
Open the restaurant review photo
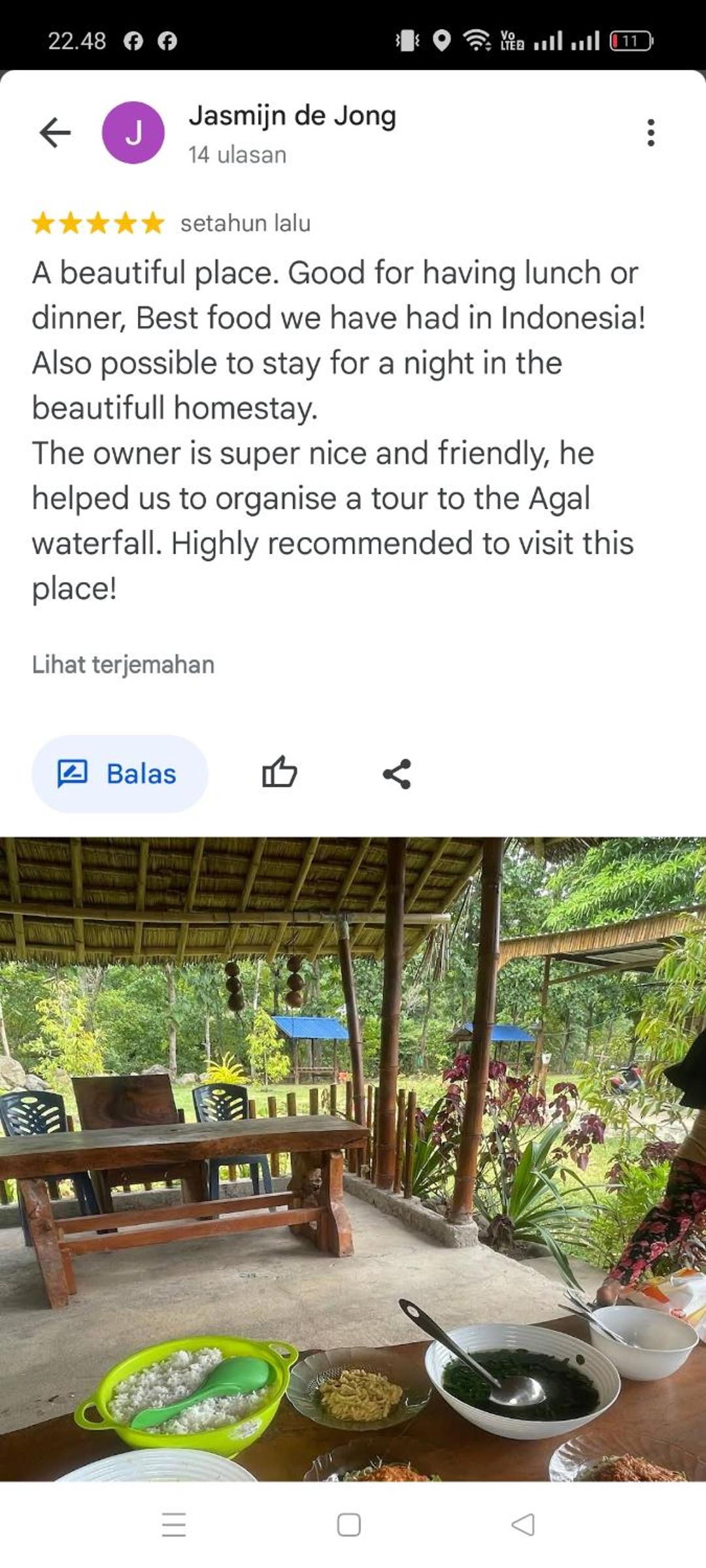tap(353, 1159)
